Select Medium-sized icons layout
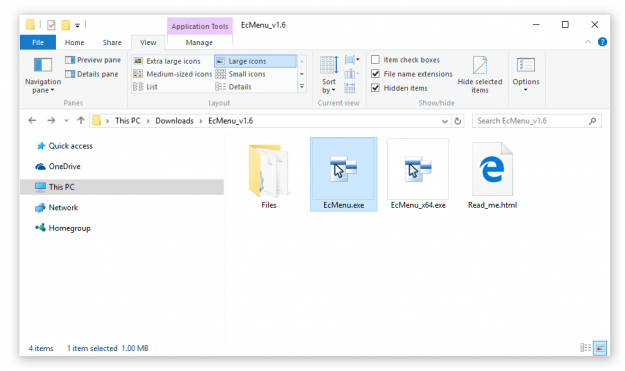This screenshot has height=371, width=625. click(x=173, y=74)
